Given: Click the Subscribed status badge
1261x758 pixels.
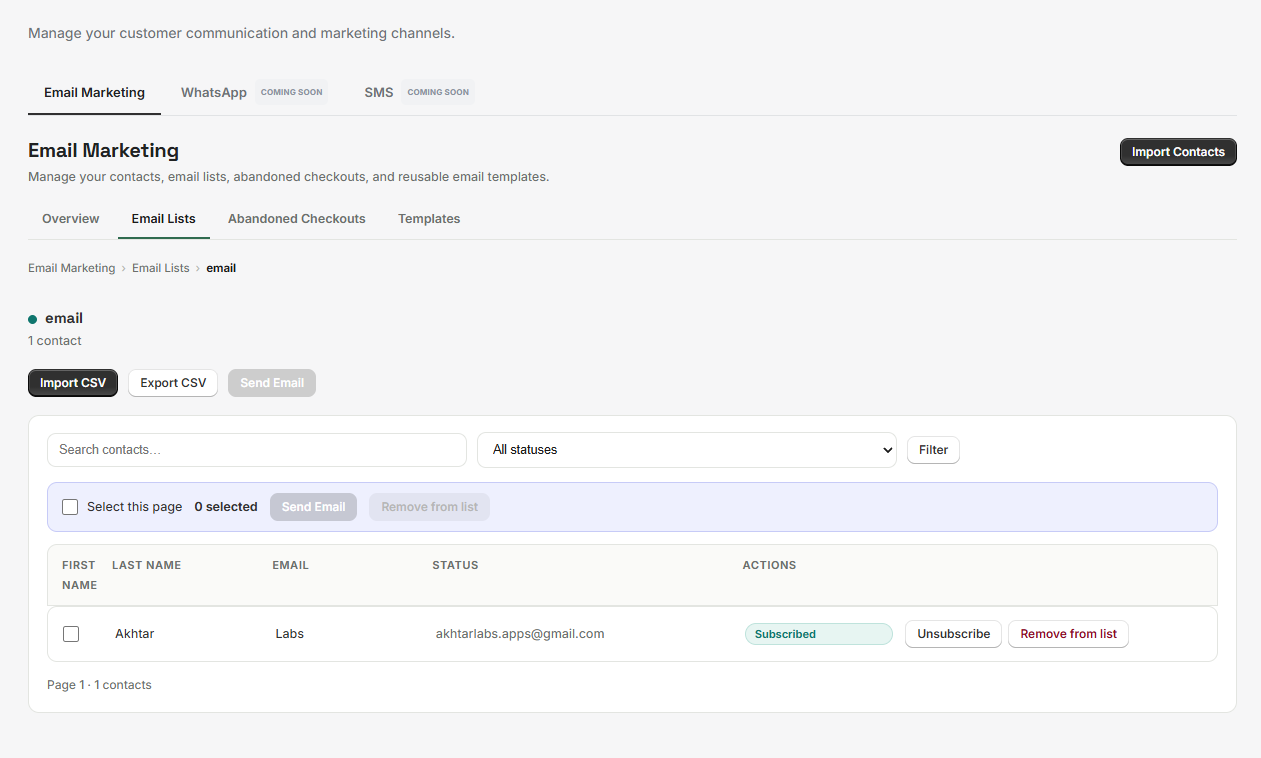Looking at the screenshot, I should [819, 634].
